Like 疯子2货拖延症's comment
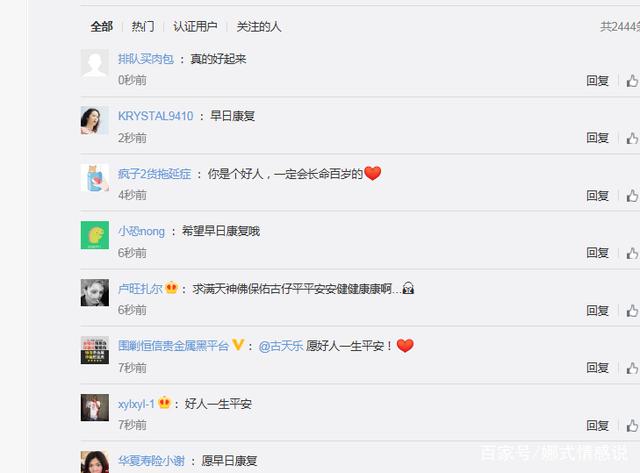 click(632, 195)
